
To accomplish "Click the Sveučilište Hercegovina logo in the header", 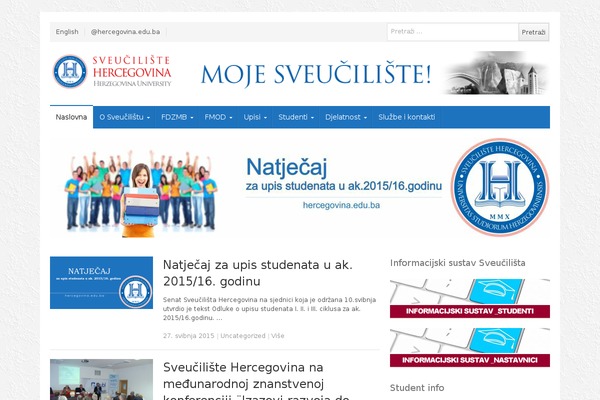I will coord(112,71).
